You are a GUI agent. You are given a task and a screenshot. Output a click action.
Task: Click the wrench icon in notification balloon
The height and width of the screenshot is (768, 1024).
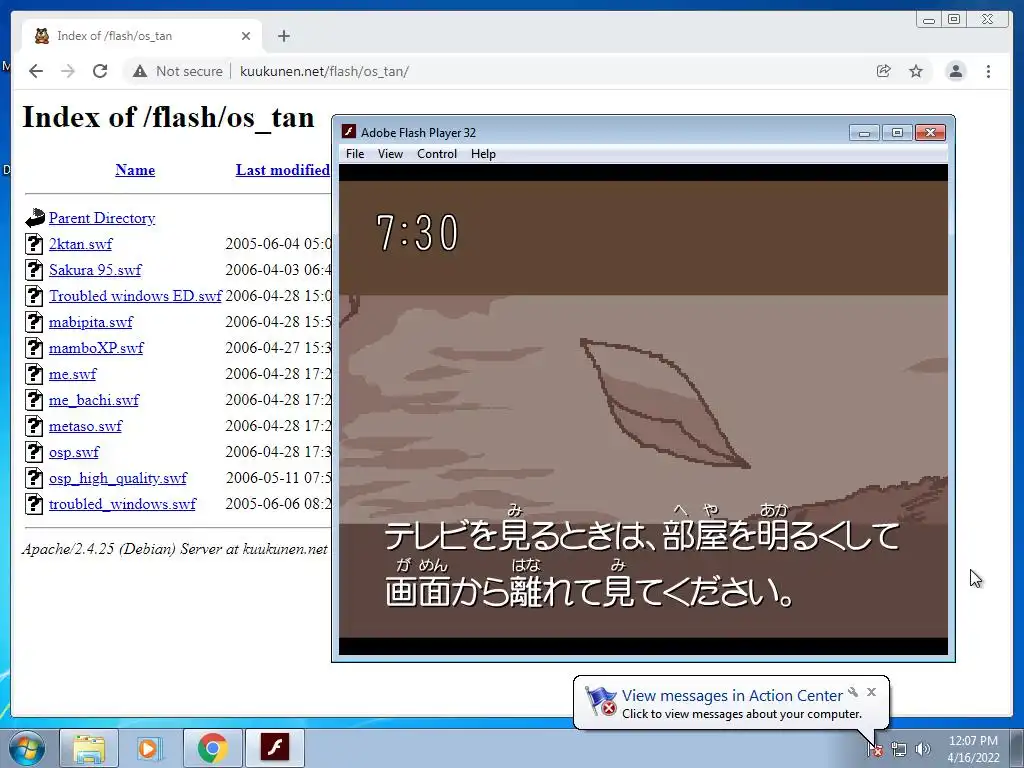(853, 692)
